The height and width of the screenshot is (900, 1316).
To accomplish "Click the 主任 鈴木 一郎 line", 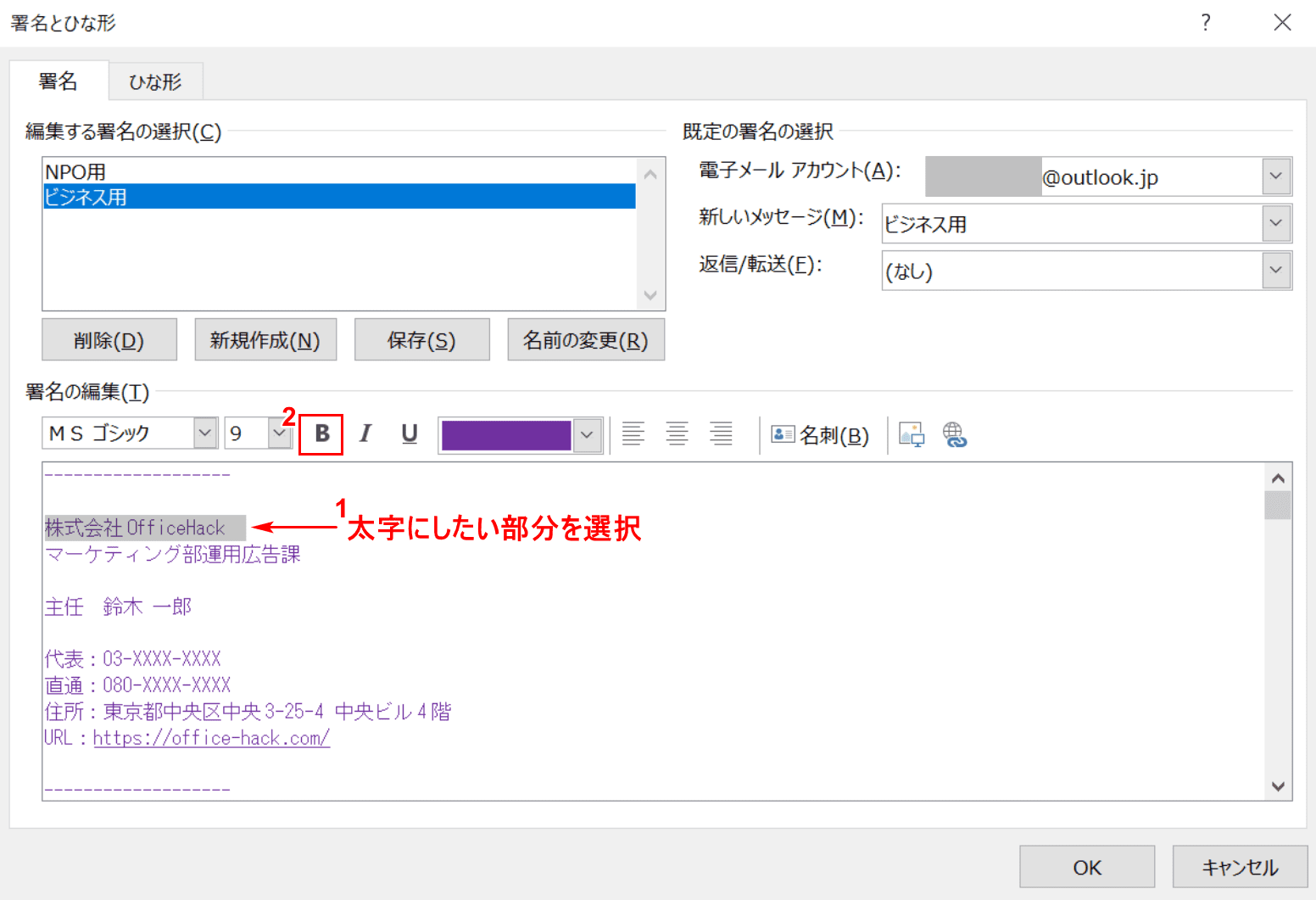I will (118, 607).
